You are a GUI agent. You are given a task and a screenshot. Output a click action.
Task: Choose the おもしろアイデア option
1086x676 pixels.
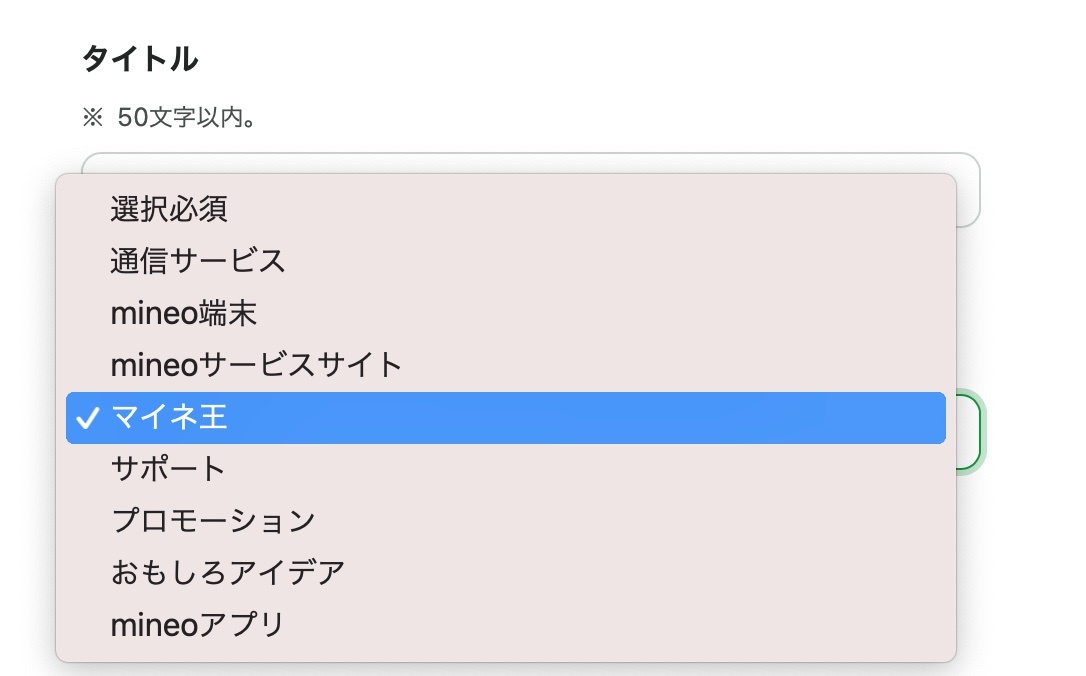tap(228, 573)
